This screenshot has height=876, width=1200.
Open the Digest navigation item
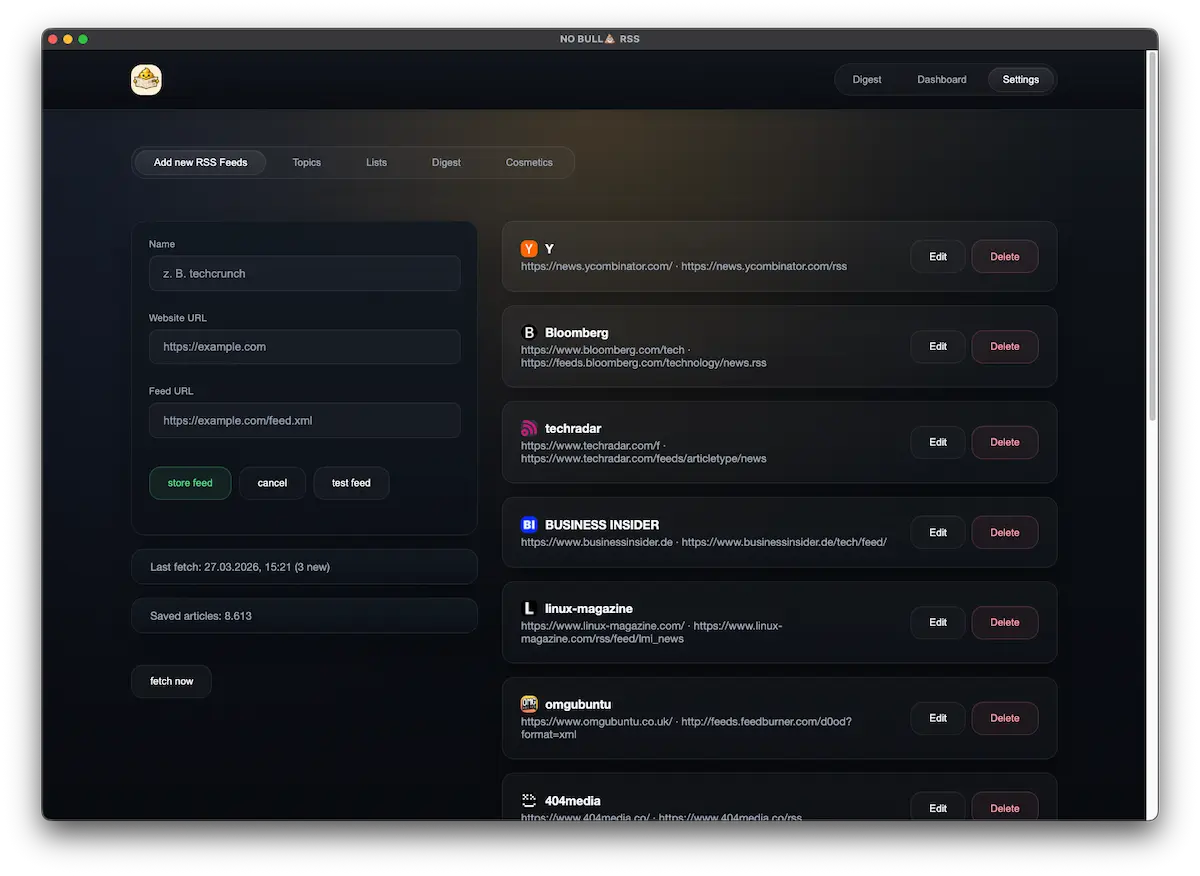(x=866, y=79)
